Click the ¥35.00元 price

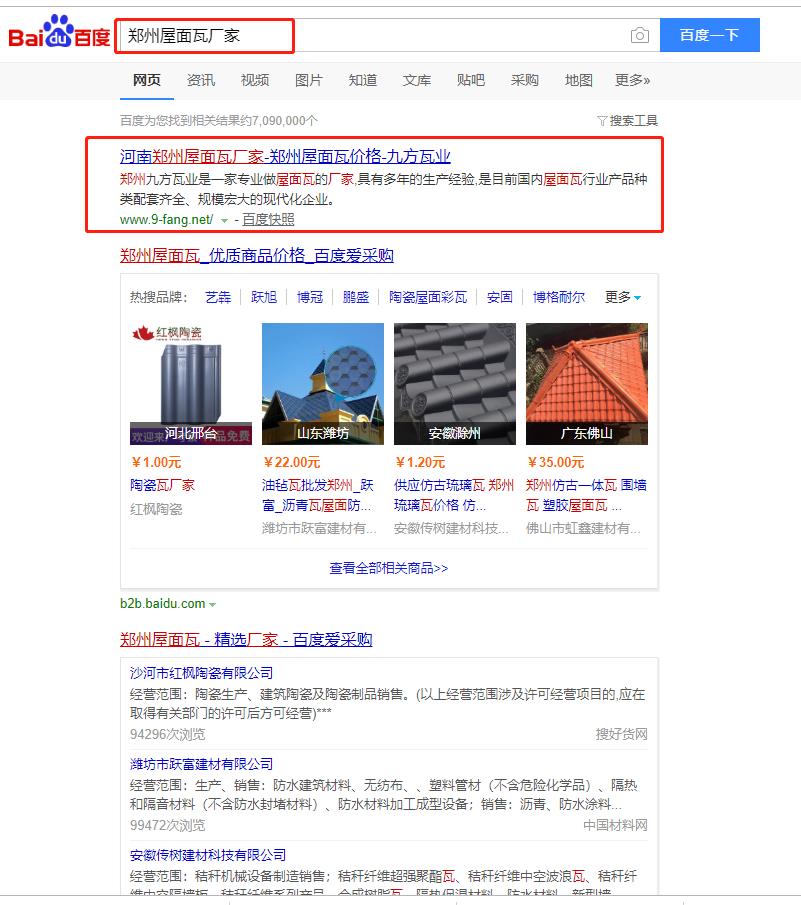point(556,462)
